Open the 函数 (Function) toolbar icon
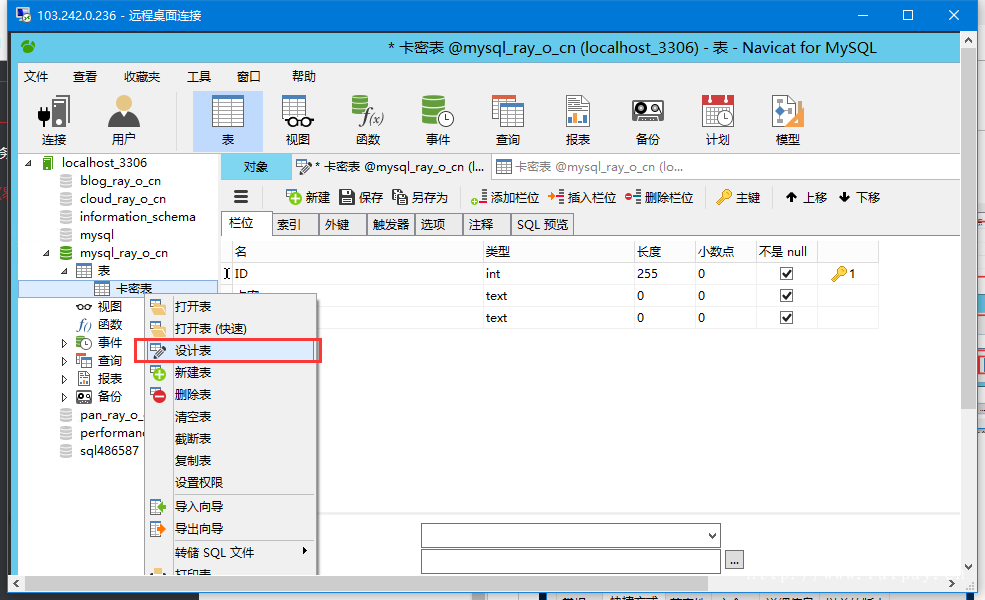The image size is (985, 600). coord(367,120)
